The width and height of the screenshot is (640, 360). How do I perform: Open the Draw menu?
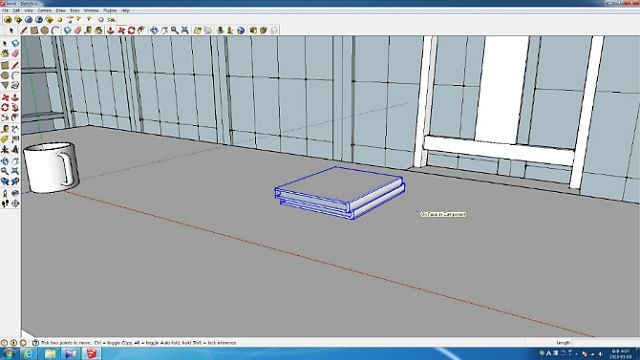60,10
